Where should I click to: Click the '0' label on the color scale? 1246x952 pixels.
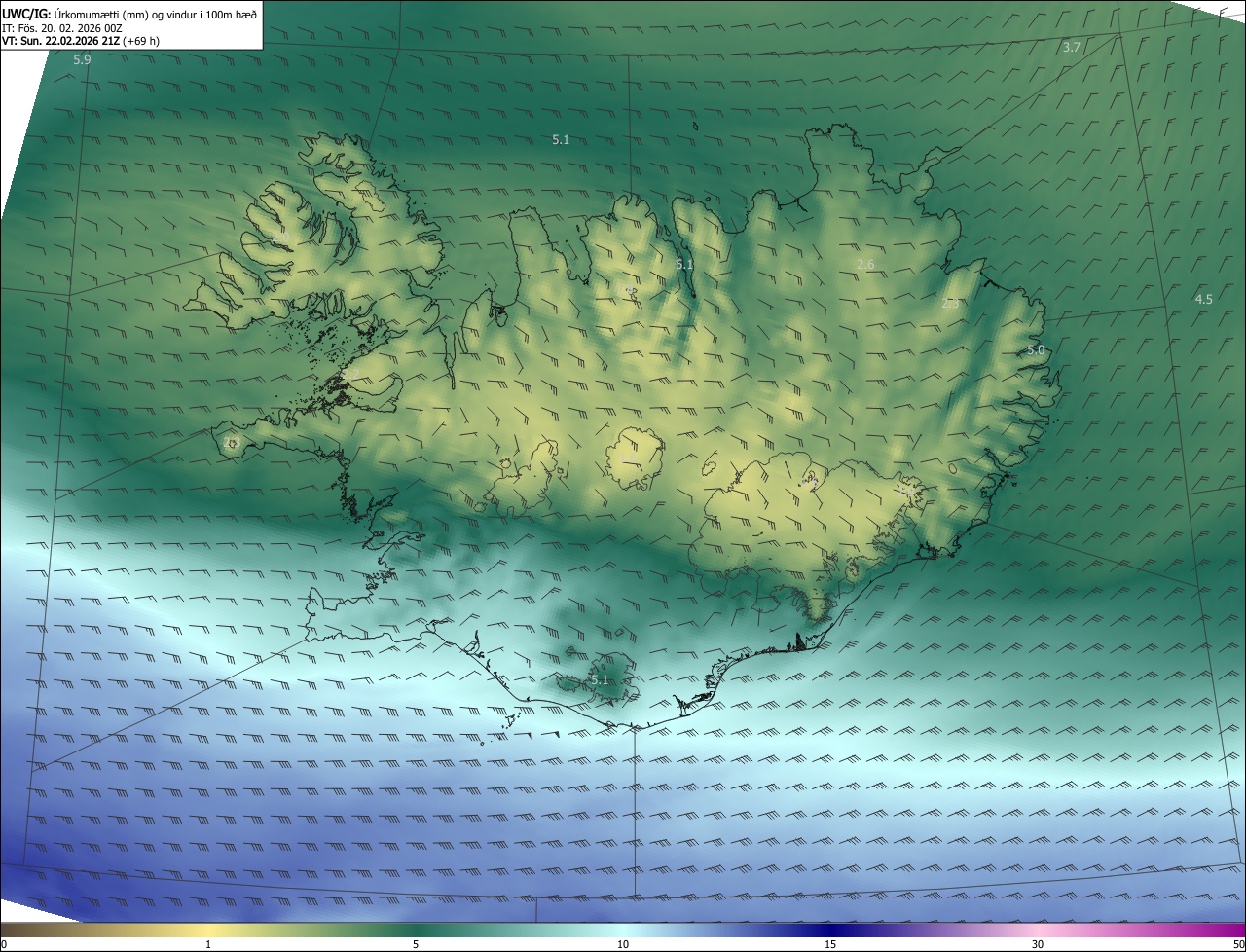point(4,944)
